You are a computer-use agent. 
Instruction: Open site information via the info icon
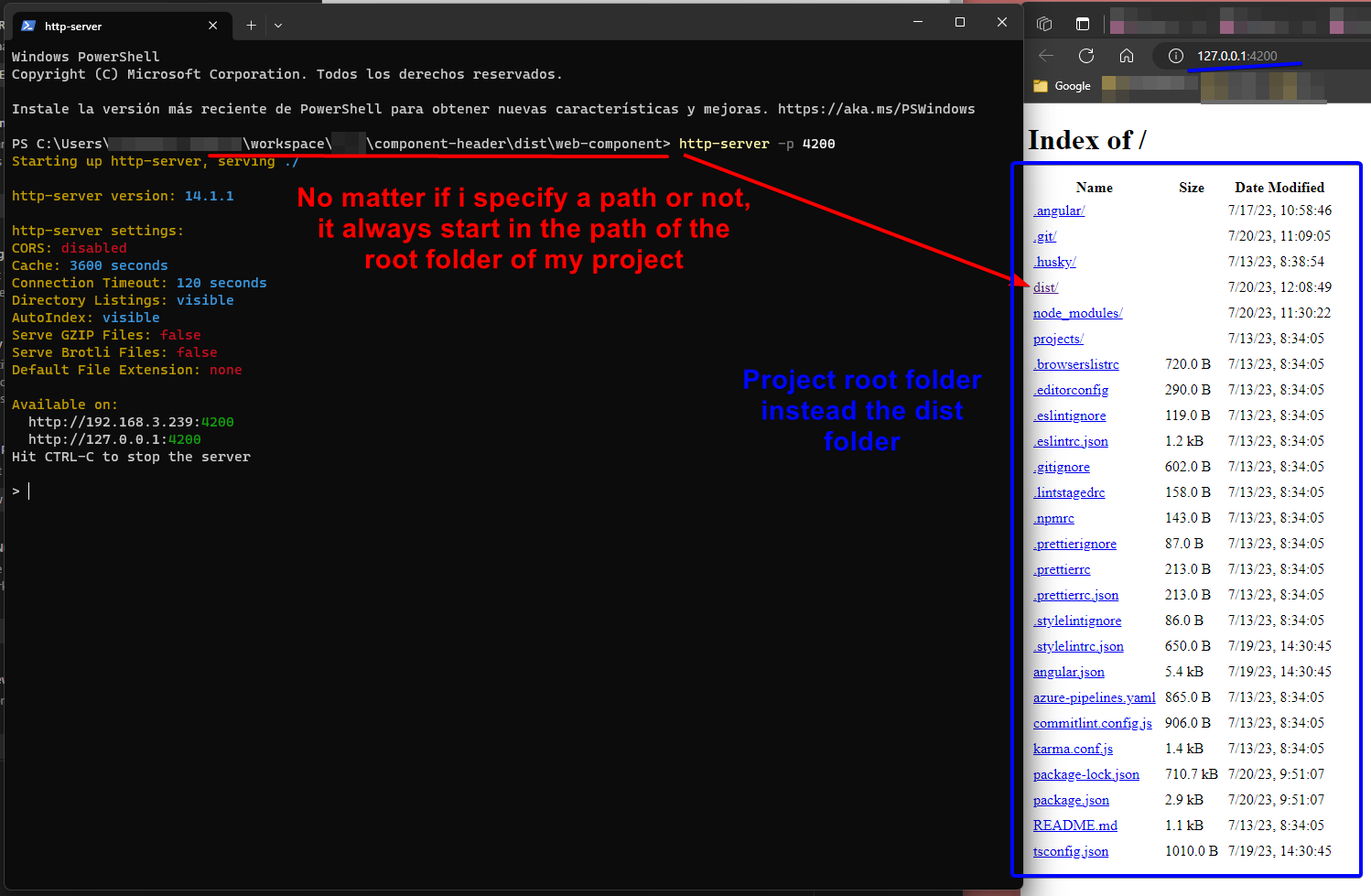[1176, 56]
